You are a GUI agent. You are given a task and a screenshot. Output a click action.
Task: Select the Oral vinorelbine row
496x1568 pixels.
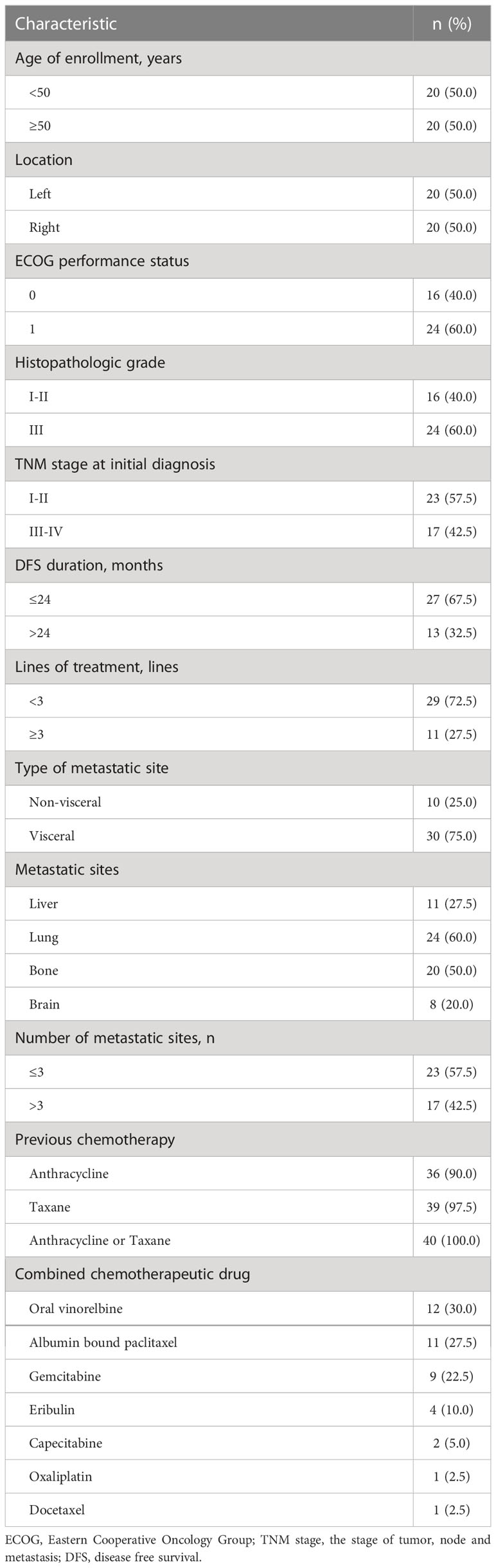coord(248,1308)
